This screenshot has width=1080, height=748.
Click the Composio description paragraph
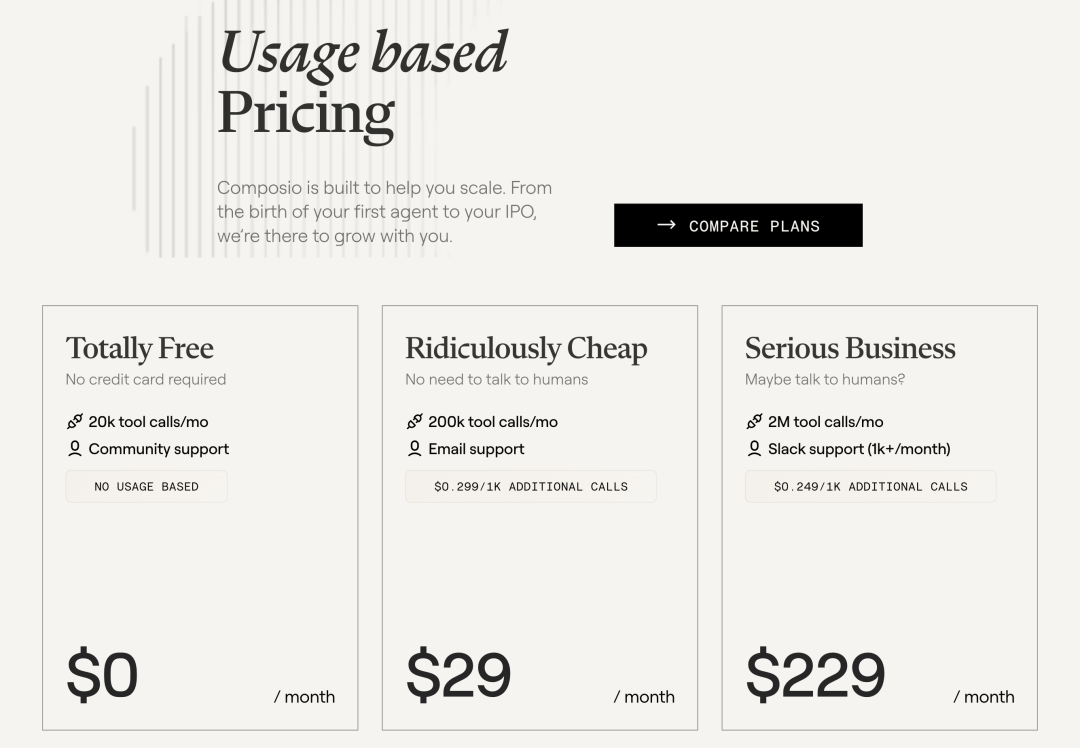[384, 212]
